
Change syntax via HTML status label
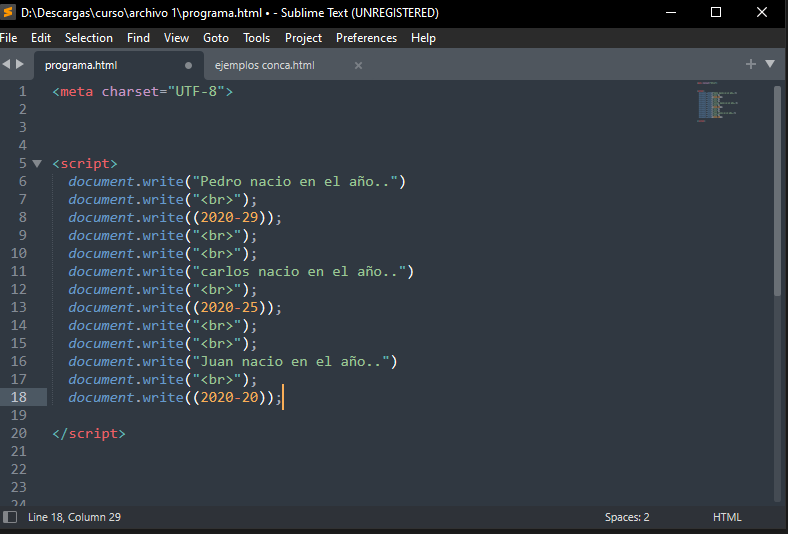coord(727,517)
